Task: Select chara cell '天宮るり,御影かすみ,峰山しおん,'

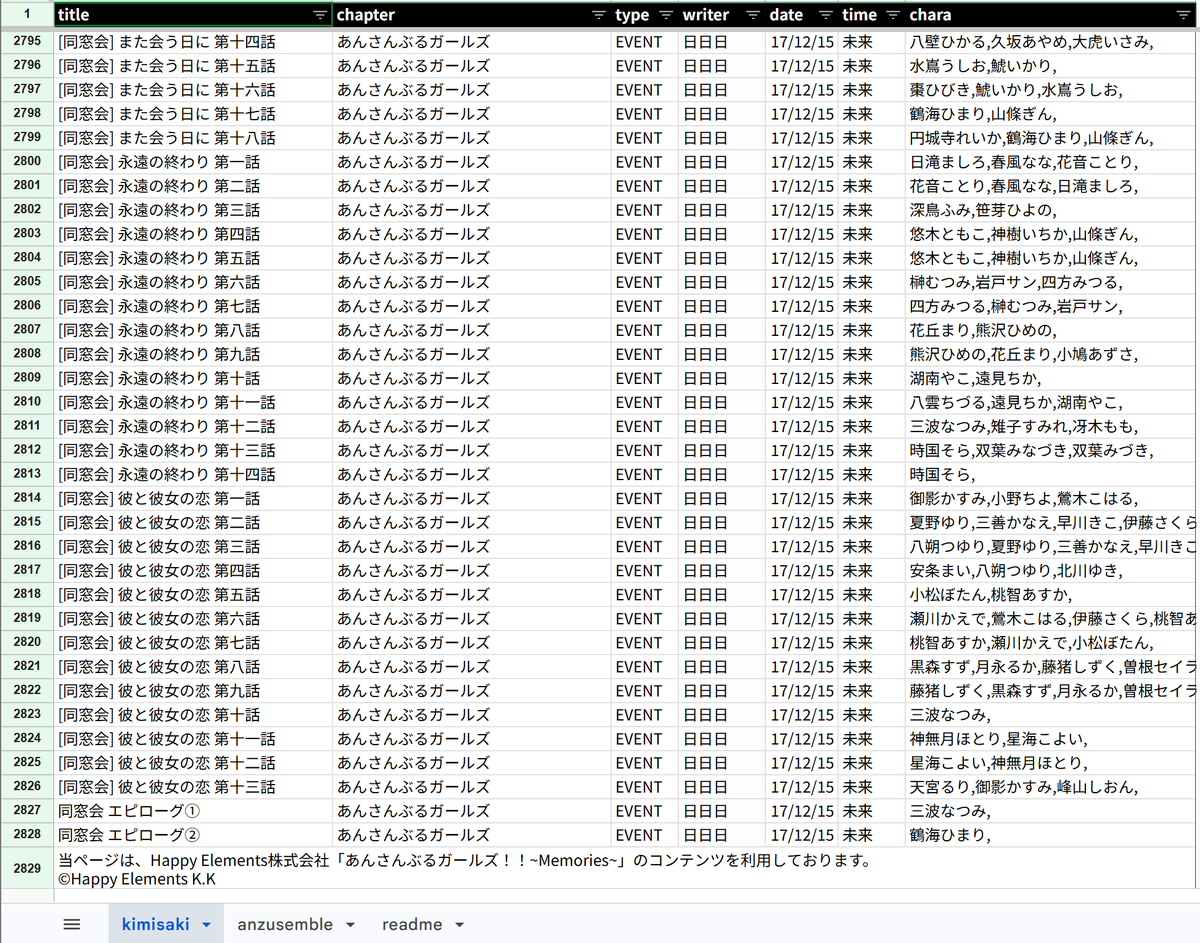Action: [1052, 787]
